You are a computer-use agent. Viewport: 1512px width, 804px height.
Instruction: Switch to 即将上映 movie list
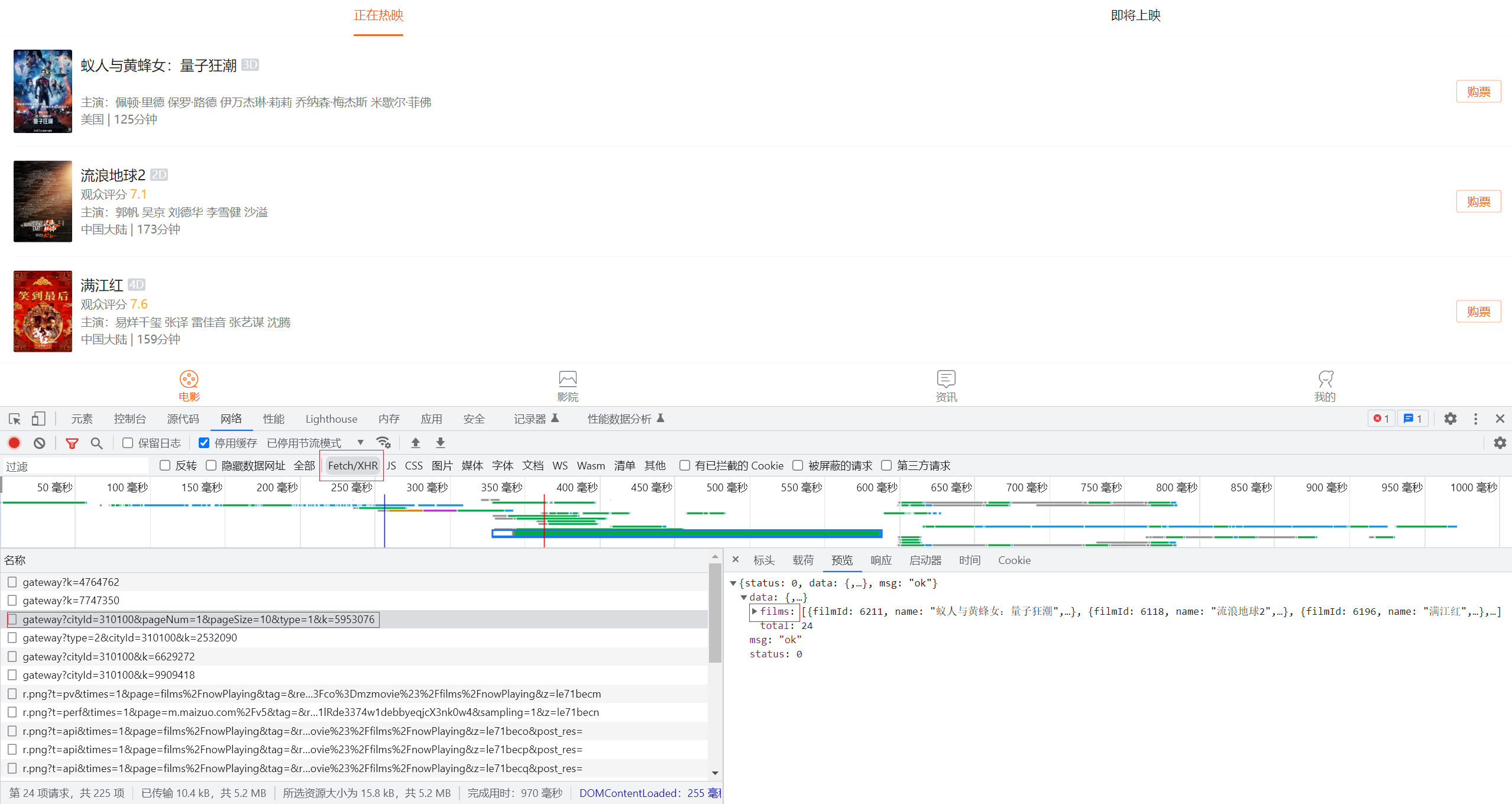pyautogui.click(x=1135, y=15)
